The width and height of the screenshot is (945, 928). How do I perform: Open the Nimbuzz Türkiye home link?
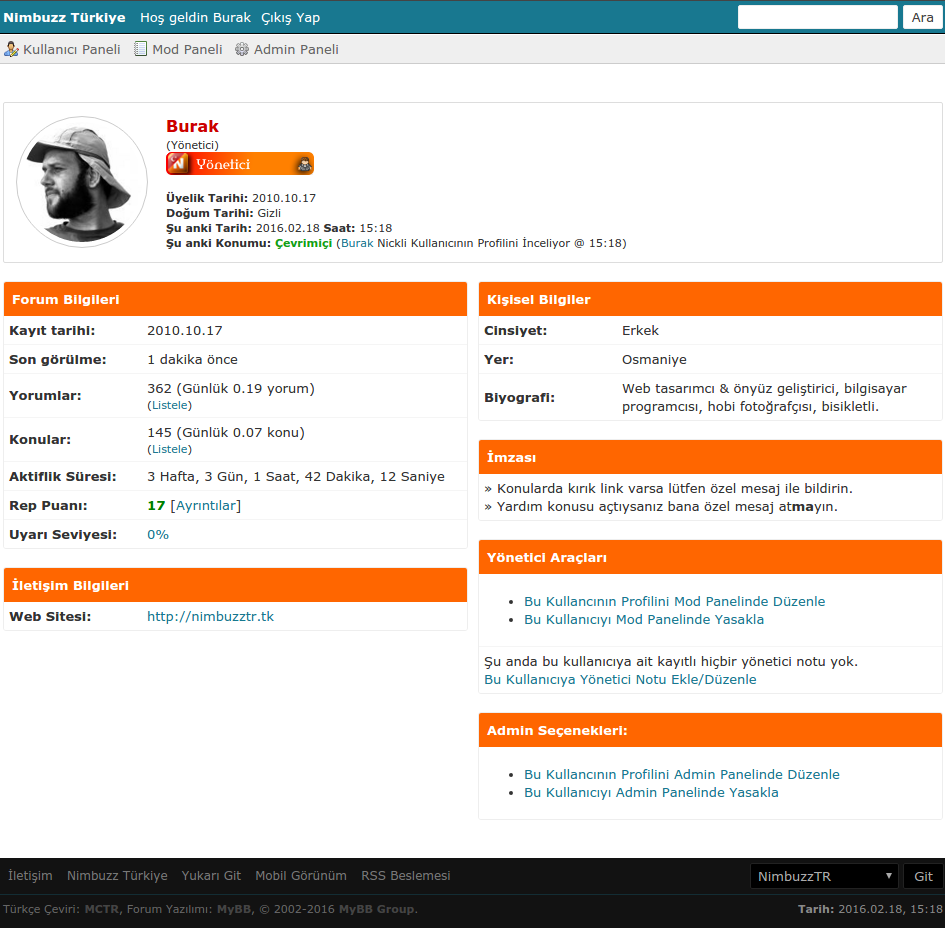tap(64, 17)
